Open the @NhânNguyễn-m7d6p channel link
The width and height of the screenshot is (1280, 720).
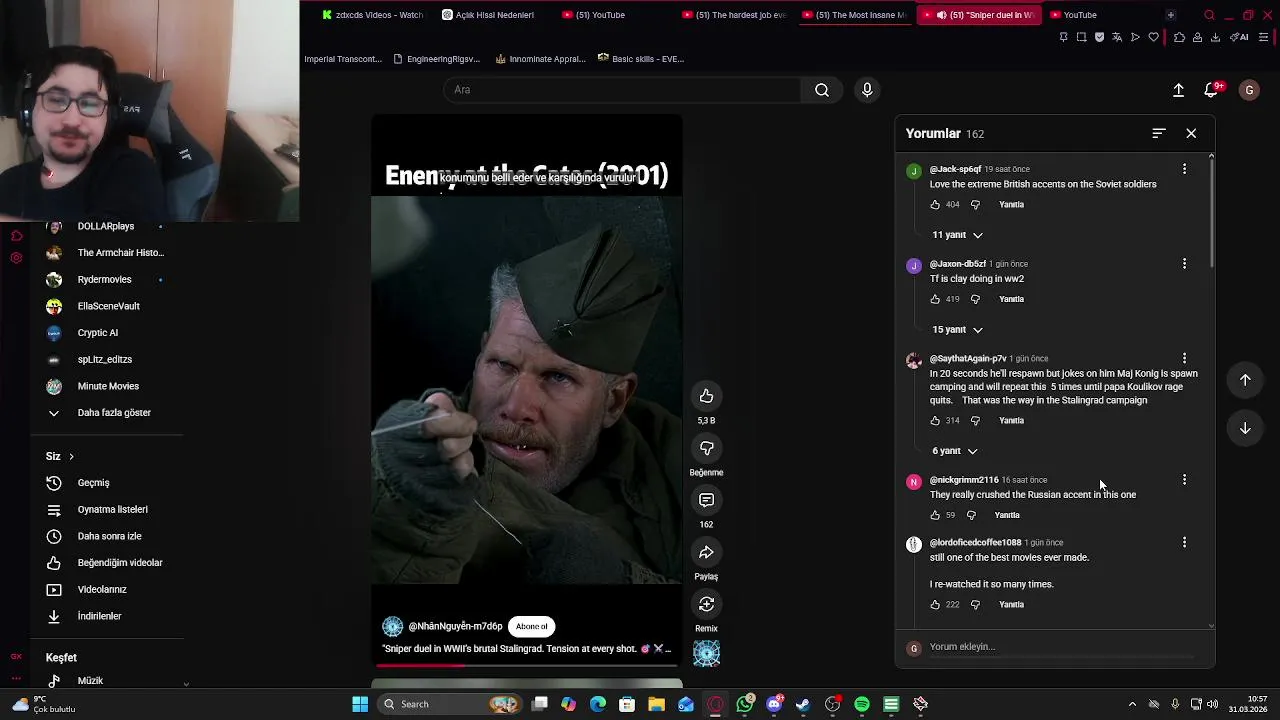(455, 626)
